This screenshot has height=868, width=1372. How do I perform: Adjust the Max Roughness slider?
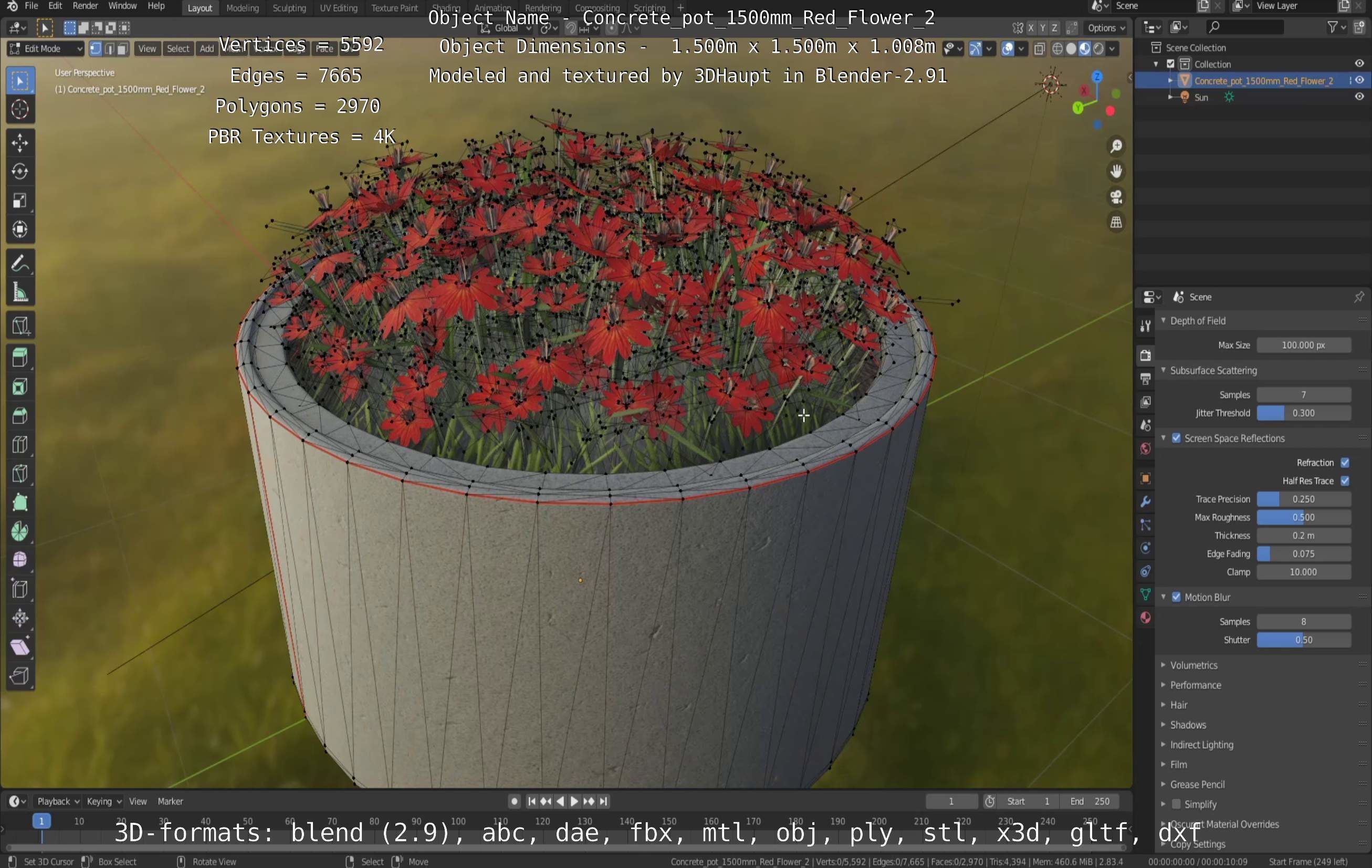(1304, 518)
